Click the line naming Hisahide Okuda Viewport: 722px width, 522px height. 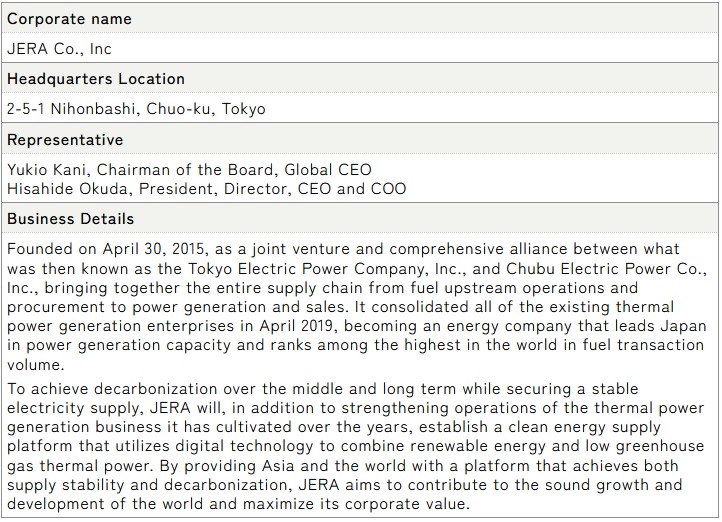click(206, 188)
